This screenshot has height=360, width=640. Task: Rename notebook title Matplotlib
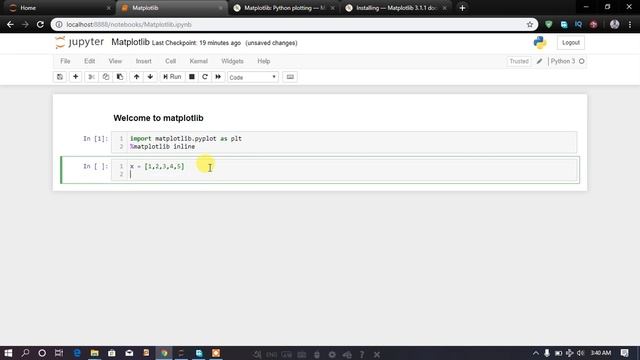[x=130, y=42]
